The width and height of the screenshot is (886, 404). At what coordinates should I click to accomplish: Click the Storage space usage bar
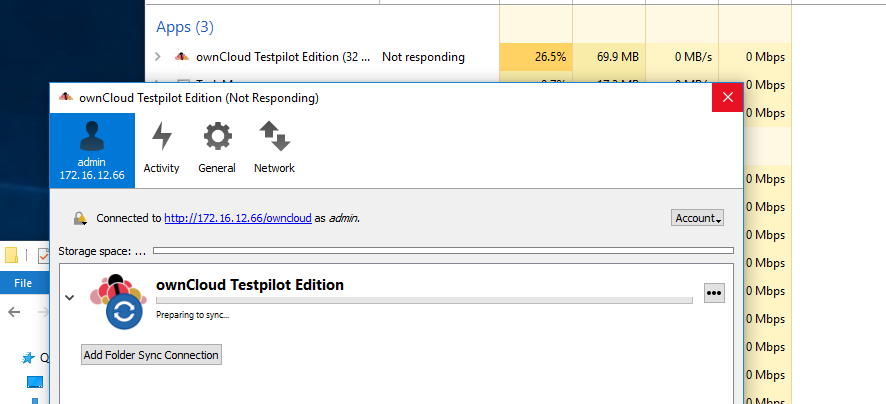(443, 250)
